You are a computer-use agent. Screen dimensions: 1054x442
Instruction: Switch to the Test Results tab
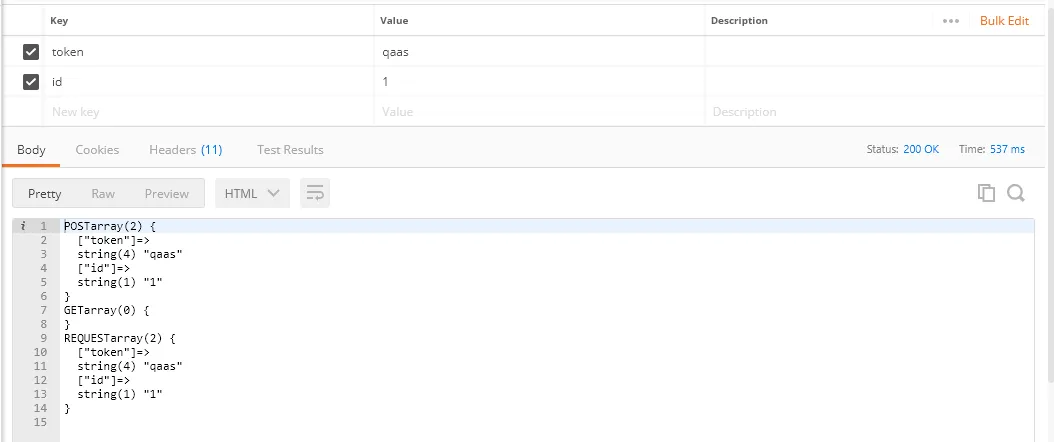coord(290,150)
